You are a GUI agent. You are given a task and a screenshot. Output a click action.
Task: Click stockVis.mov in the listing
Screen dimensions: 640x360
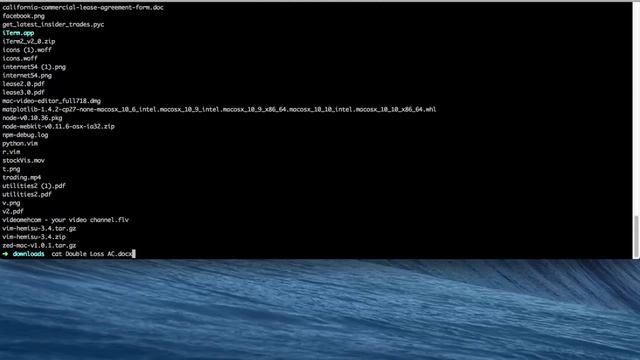tap(23, 160)
